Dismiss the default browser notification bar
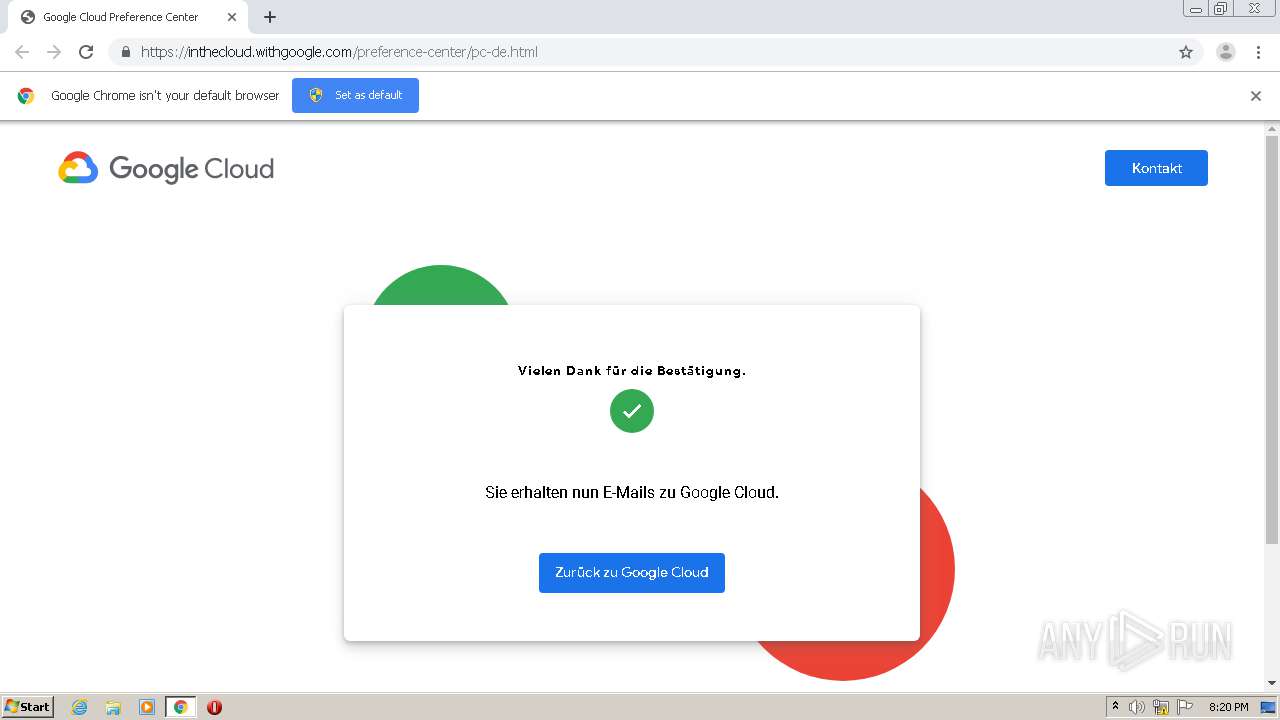The width and height of the screenshot is (1280, 720). click(x=1256, y=96)
